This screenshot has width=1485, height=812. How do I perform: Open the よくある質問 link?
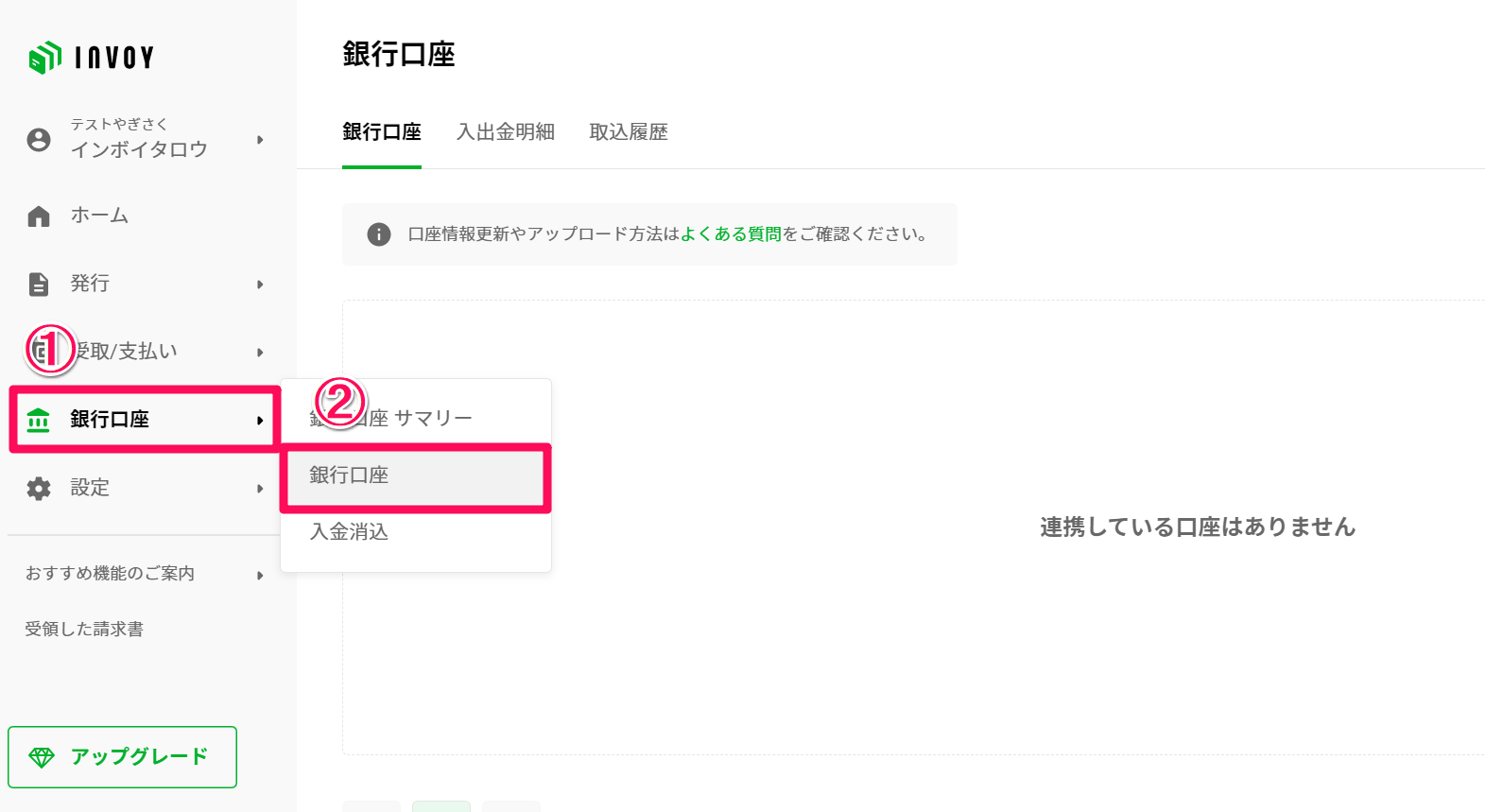(x=732, y=234)
